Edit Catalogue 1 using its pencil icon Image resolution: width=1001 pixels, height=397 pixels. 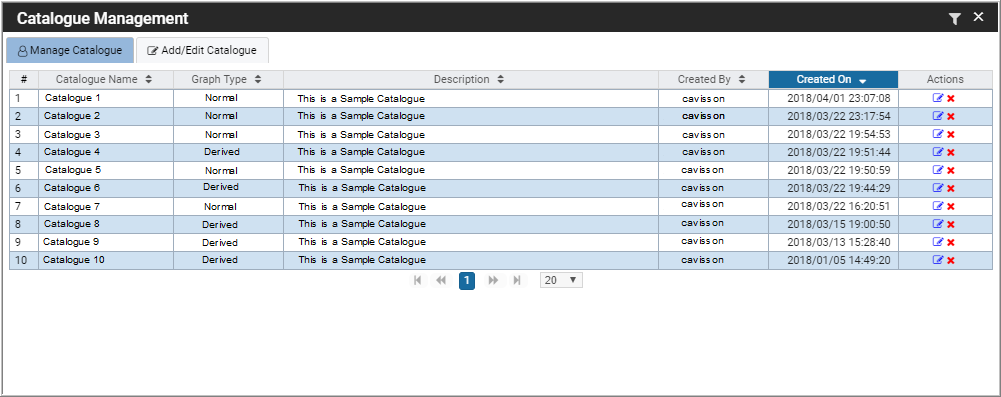(x=938, y=98)
